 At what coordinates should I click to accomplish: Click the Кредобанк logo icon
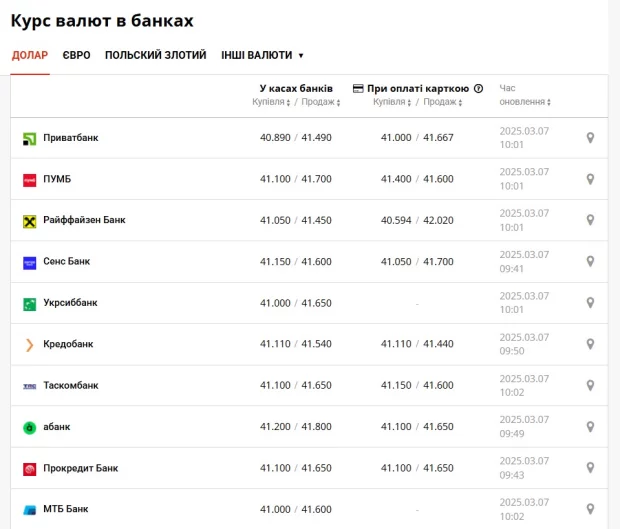point(29,344)
